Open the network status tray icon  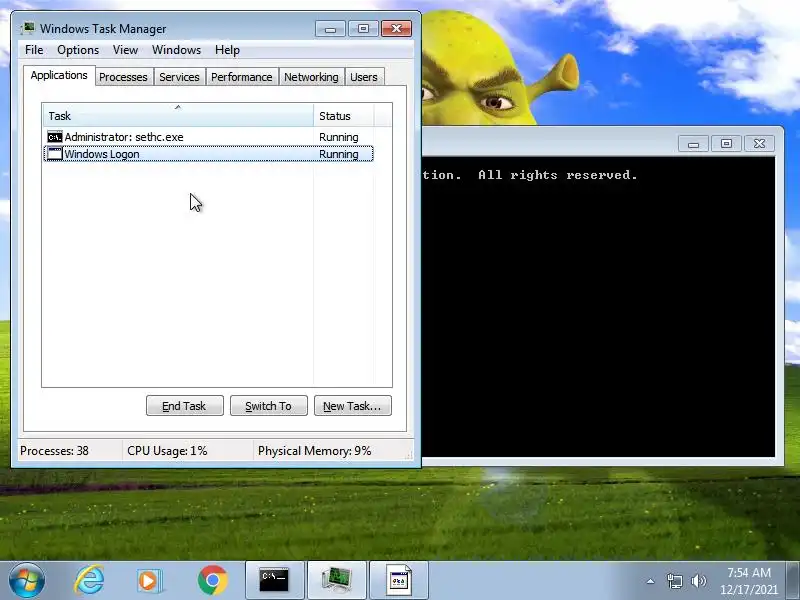[674, 581]
